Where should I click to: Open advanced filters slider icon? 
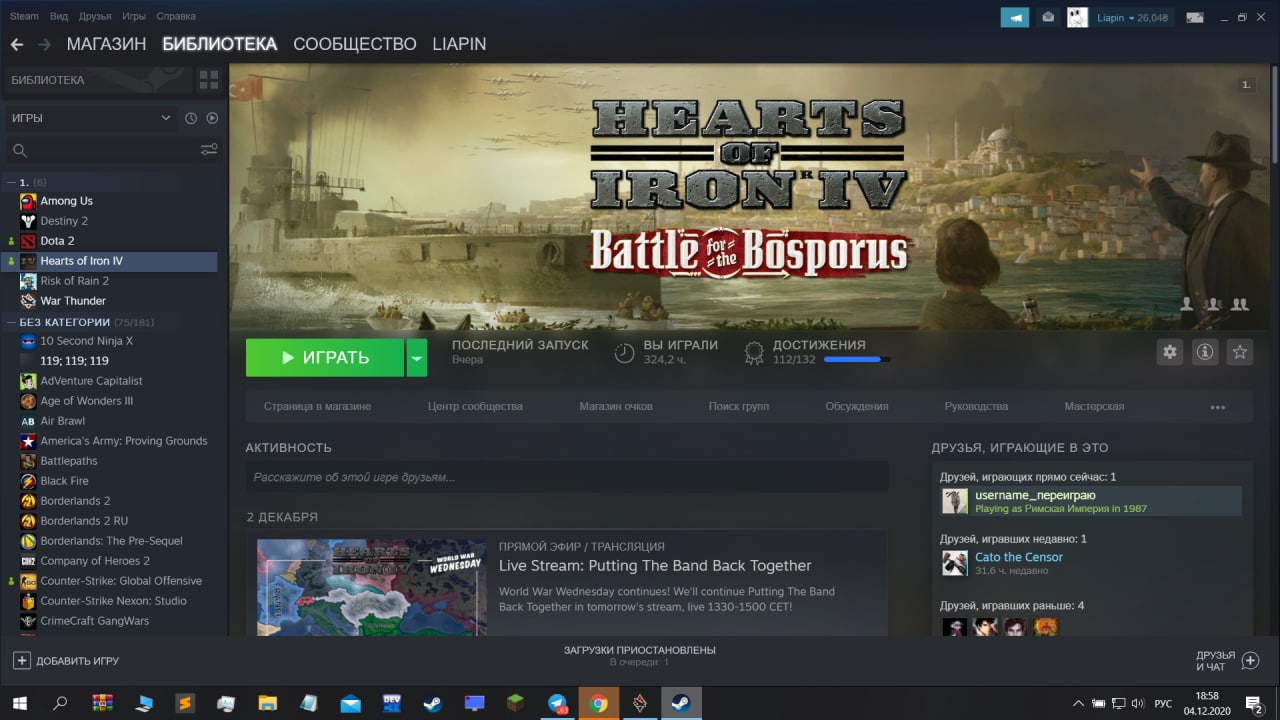click(x=209, y=150)
